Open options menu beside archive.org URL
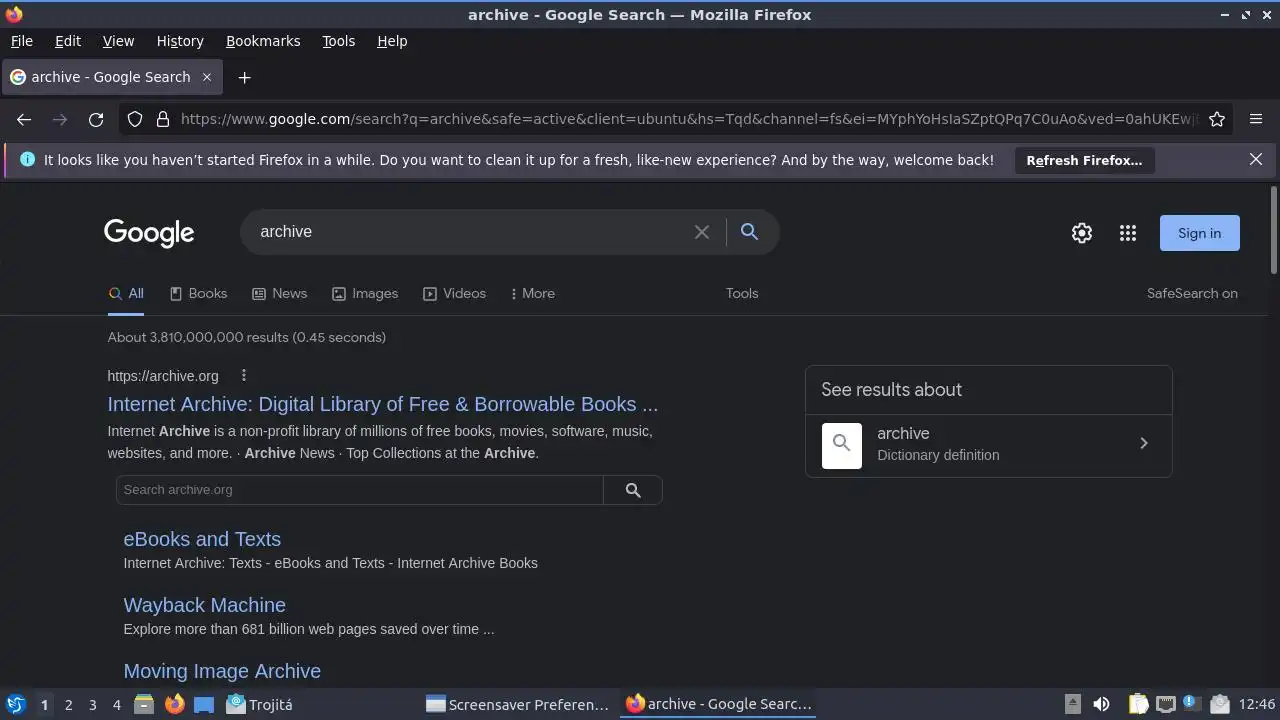This screenshot has width=1280, height=720. tap(244, 376)
